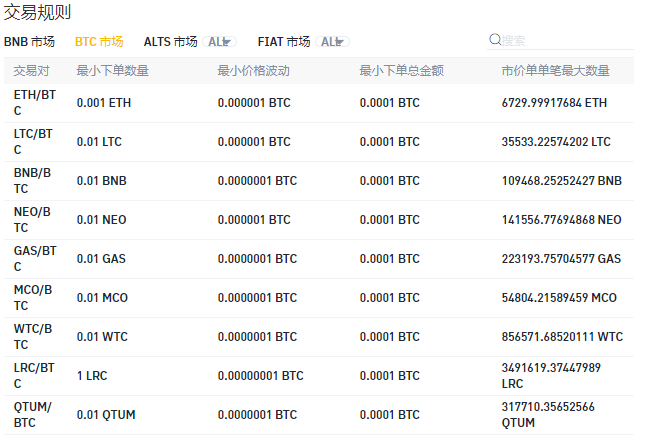
Task: Click the search magnifier icon
Action: (x=495, y=40)
